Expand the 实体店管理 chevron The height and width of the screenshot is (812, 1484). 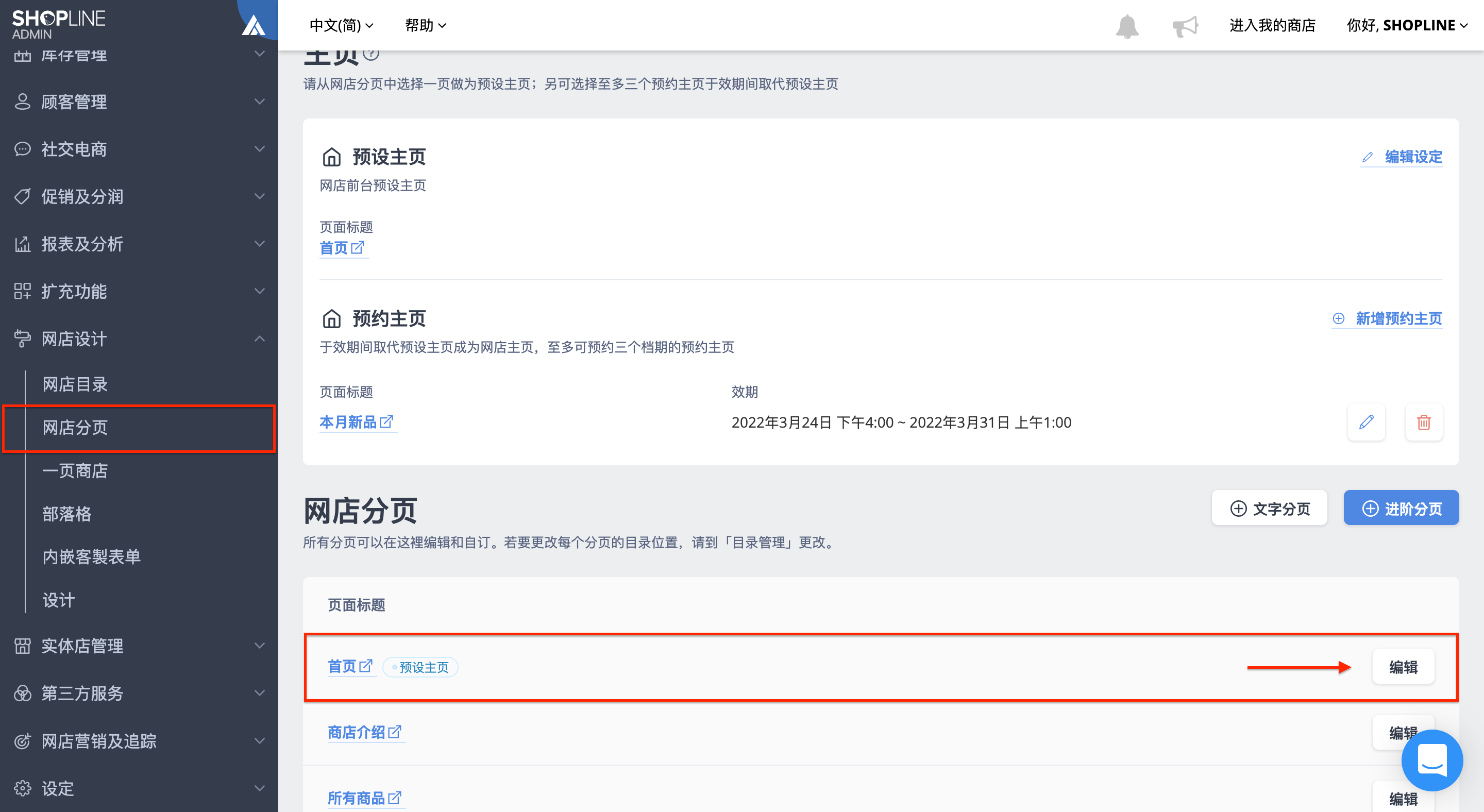pos(260,646)
